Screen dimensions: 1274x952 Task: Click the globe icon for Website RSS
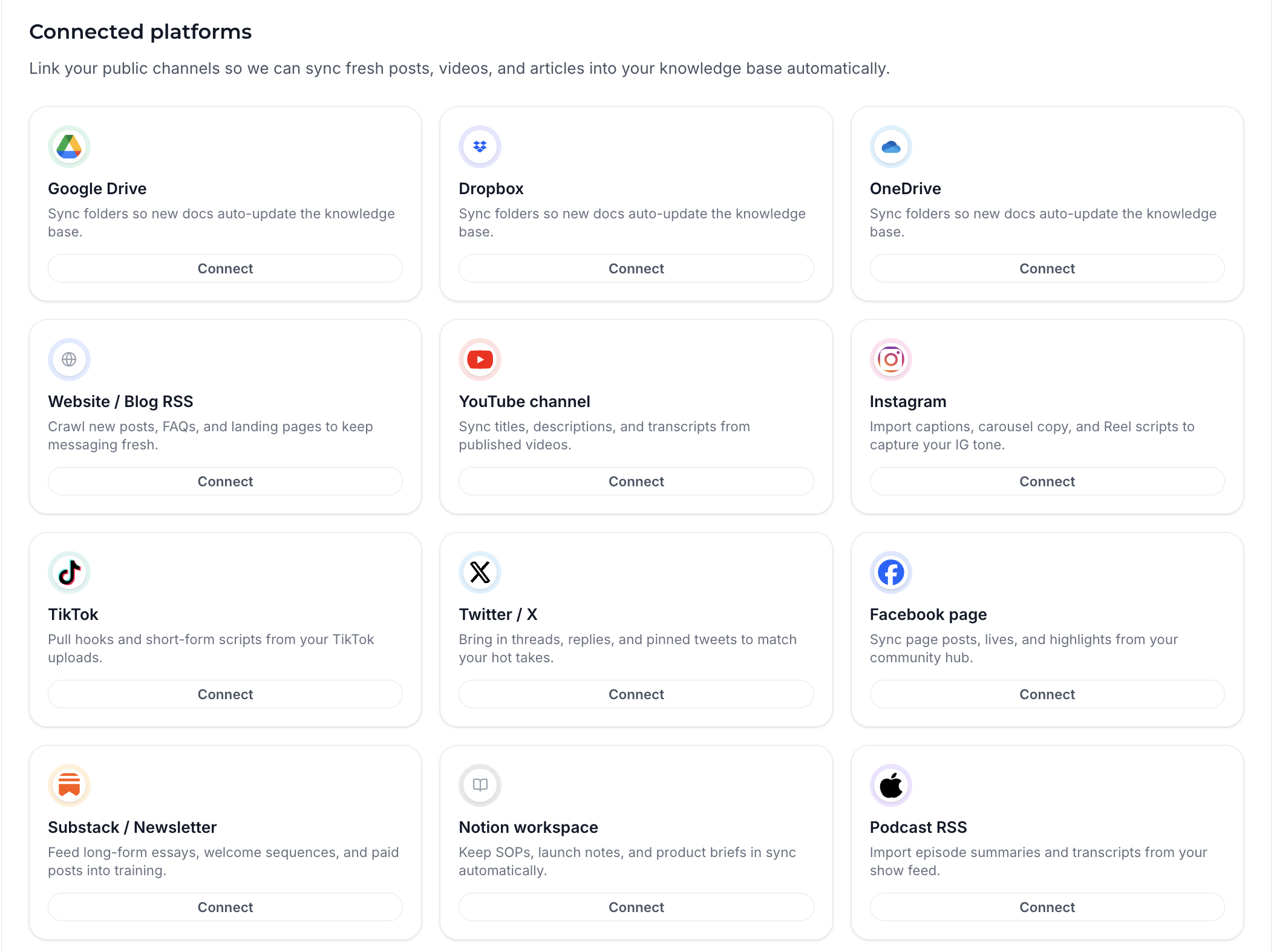tap(69, 359)
